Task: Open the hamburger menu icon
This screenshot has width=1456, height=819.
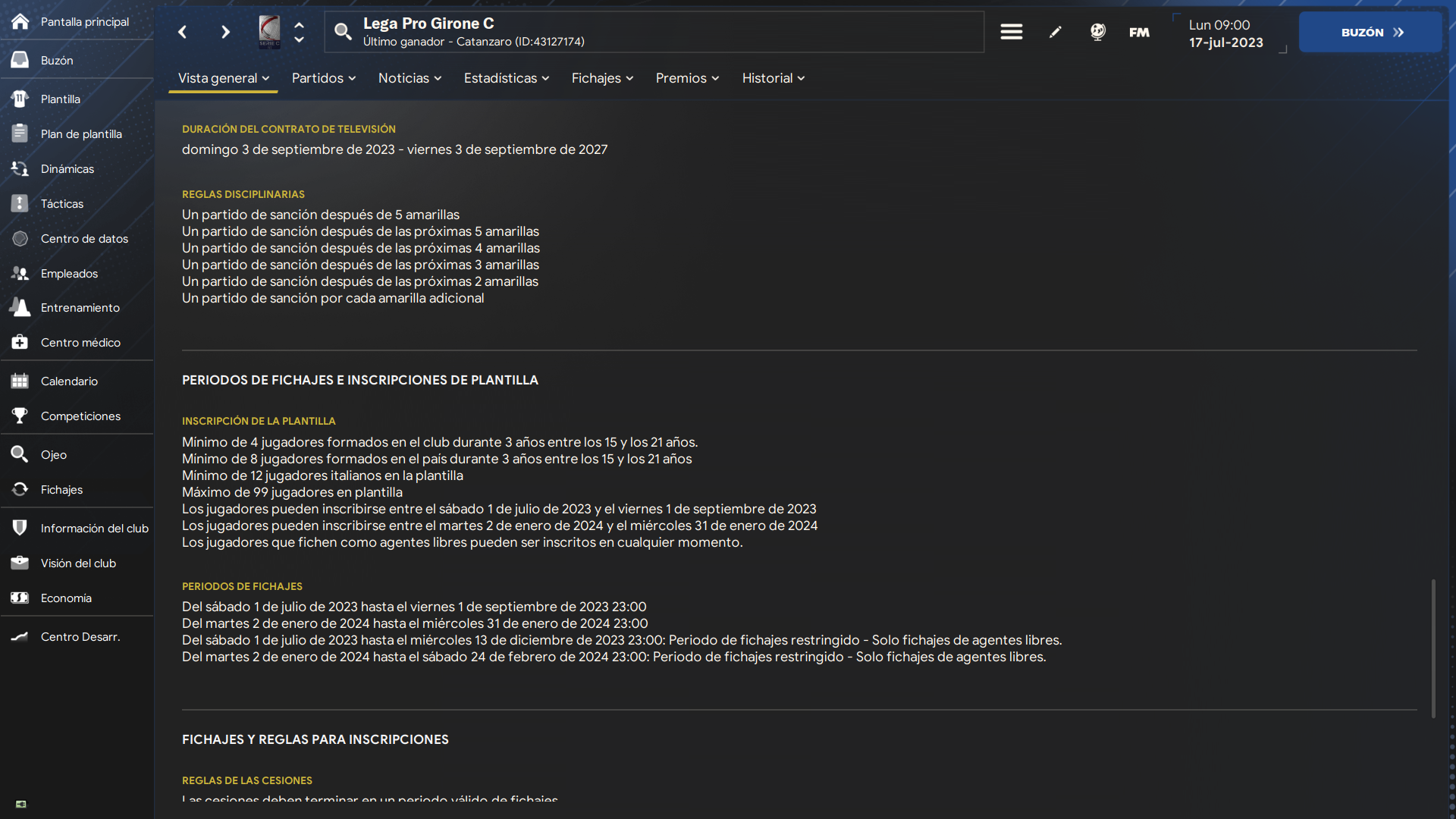Action: [x=1011, y=32]
